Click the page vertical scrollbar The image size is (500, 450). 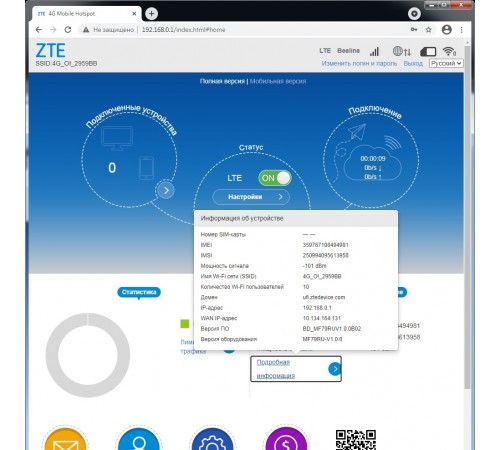pyautogui.click(x=467, y=217)
